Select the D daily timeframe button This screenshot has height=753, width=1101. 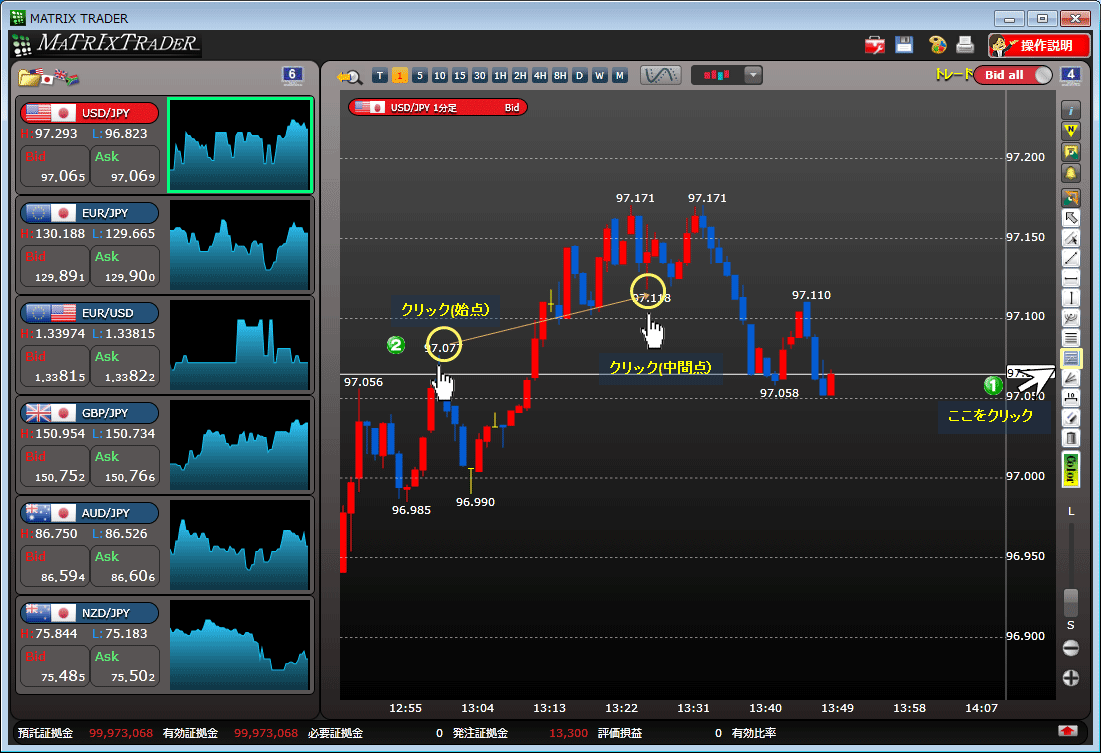(579, 75)
